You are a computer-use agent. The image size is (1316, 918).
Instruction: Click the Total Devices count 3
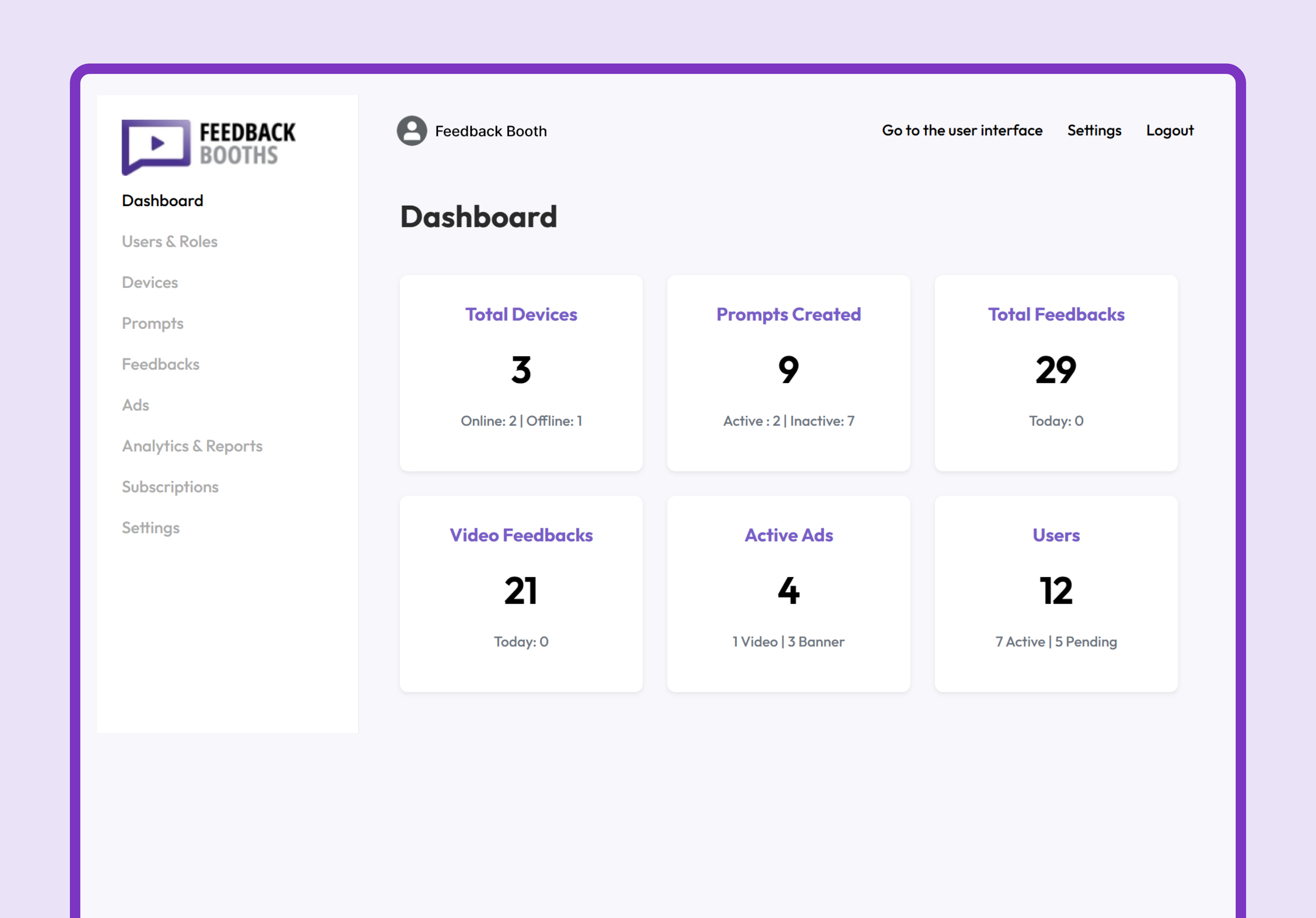click(x=521, y=370)
